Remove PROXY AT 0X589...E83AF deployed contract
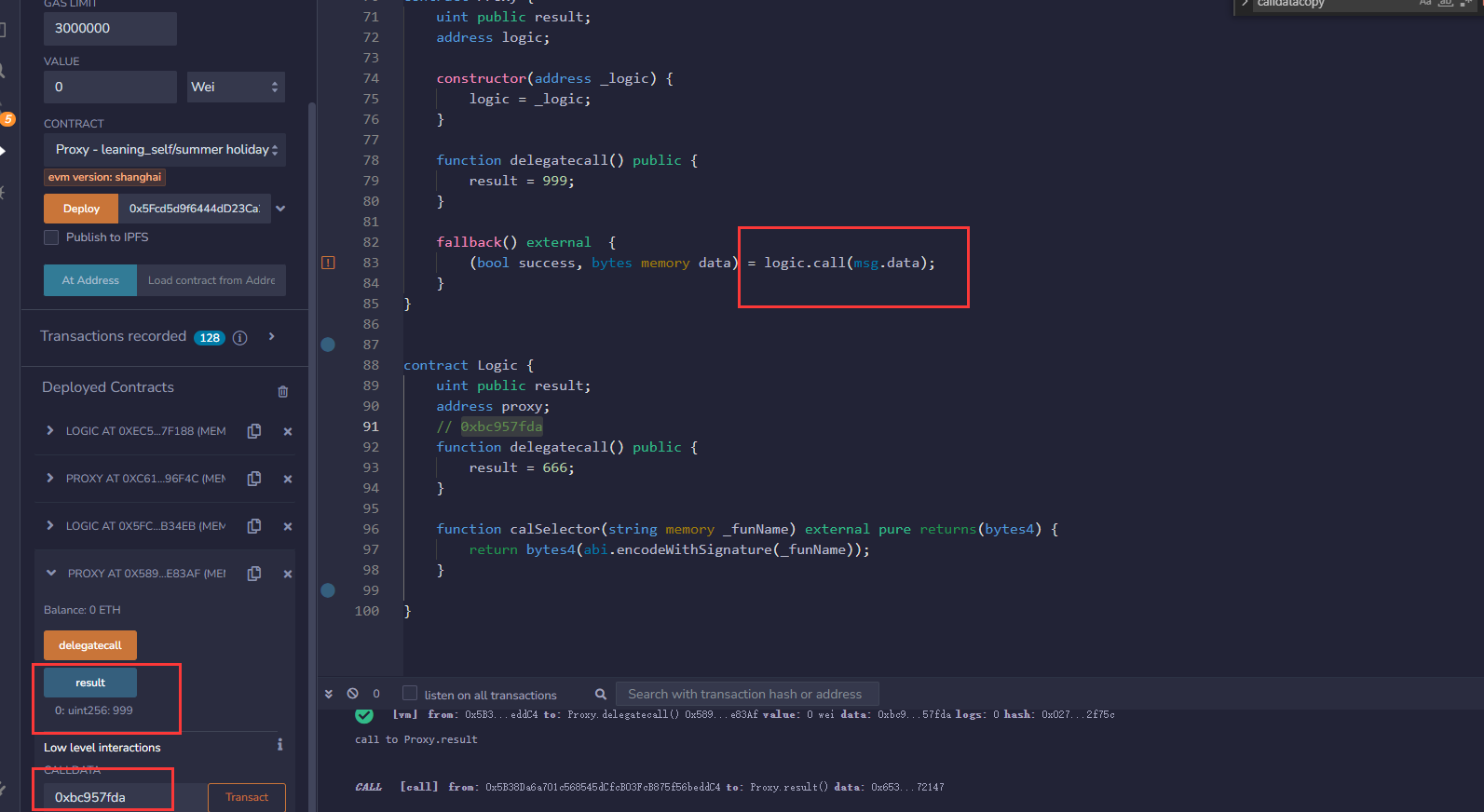The width and height of the screenshot is (1484, 812). (288, 574)
